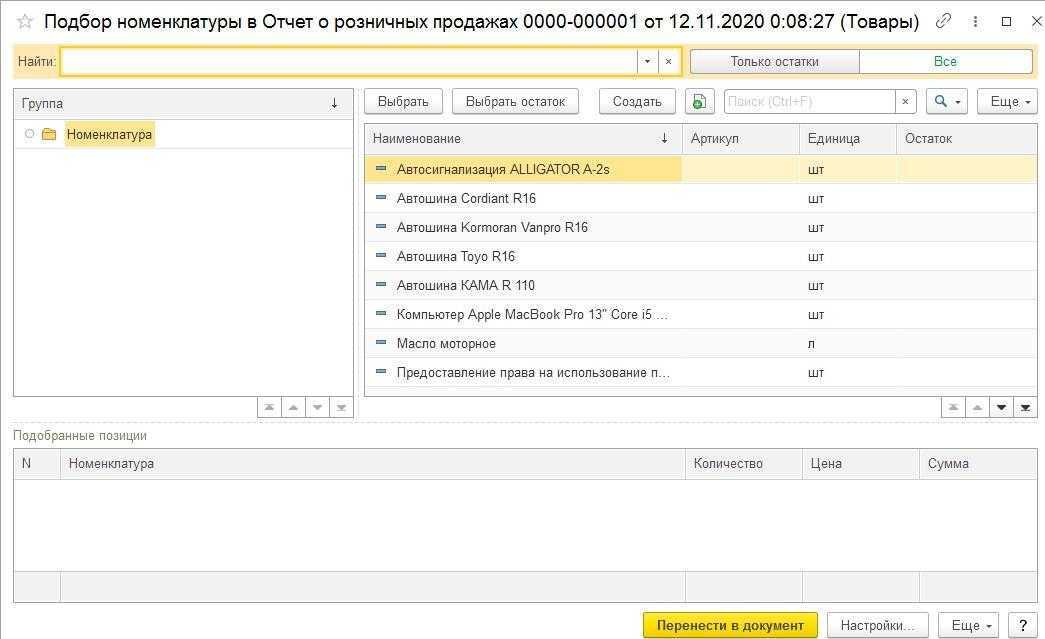The width and height of the screenshot is (1045, 639).
Task: Jump to list end with bottom arrow
Action: point(1025,407)
